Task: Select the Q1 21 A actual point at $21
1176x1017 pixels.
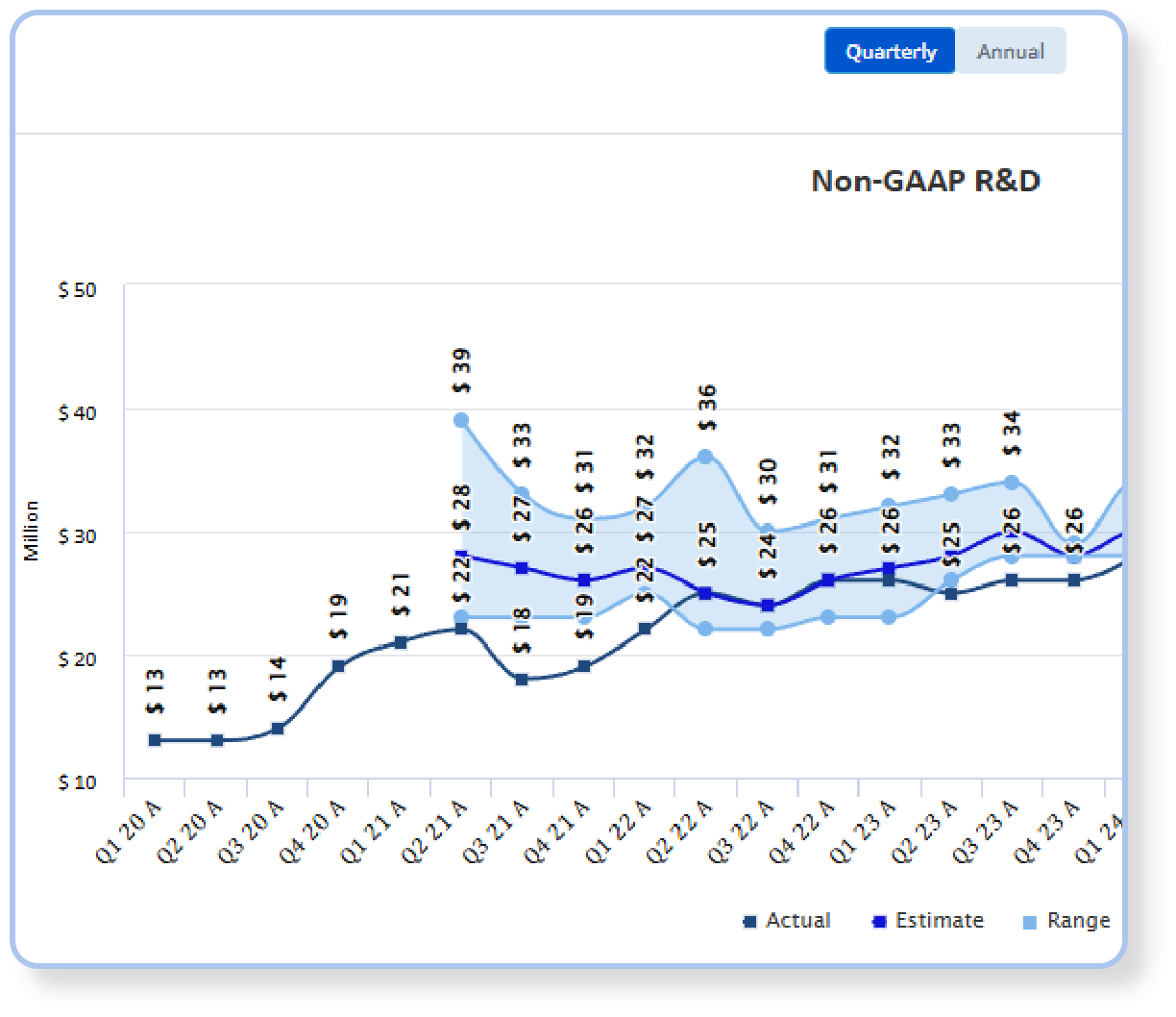Action: [x=401, y=642]
